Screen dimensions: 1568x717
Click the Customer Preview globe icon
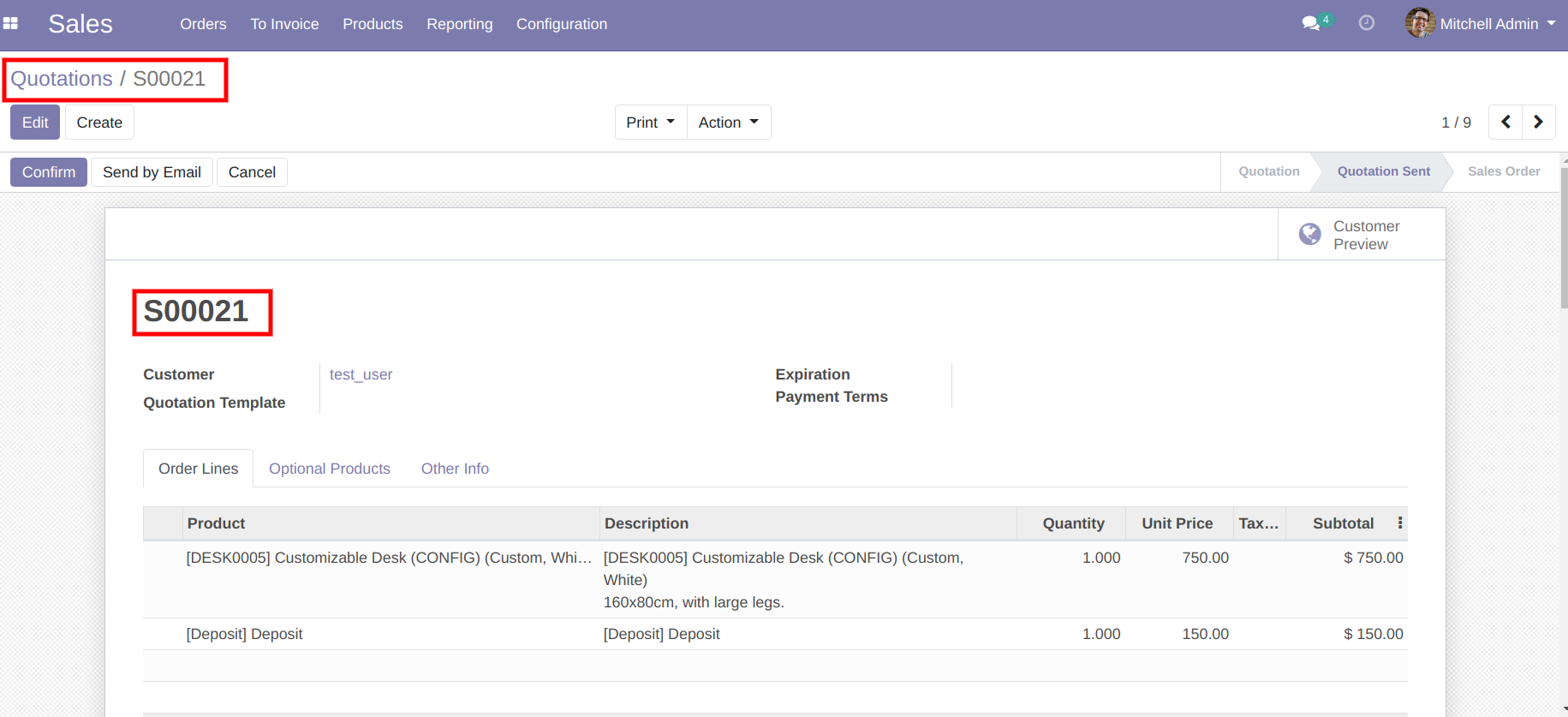[1309, 235]
